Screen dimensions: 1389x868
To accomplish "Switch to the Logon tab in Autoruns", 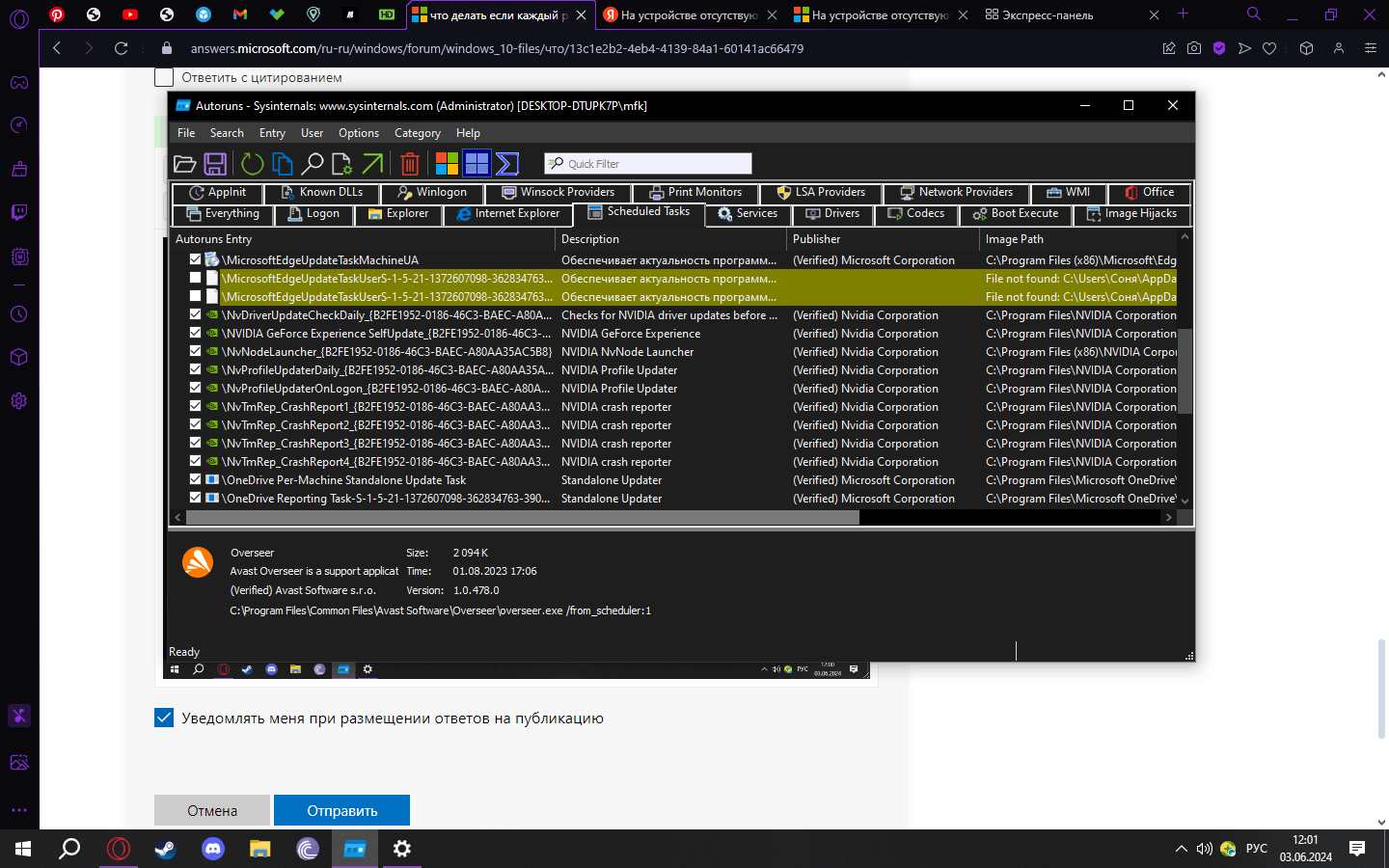I will [314, 214].
